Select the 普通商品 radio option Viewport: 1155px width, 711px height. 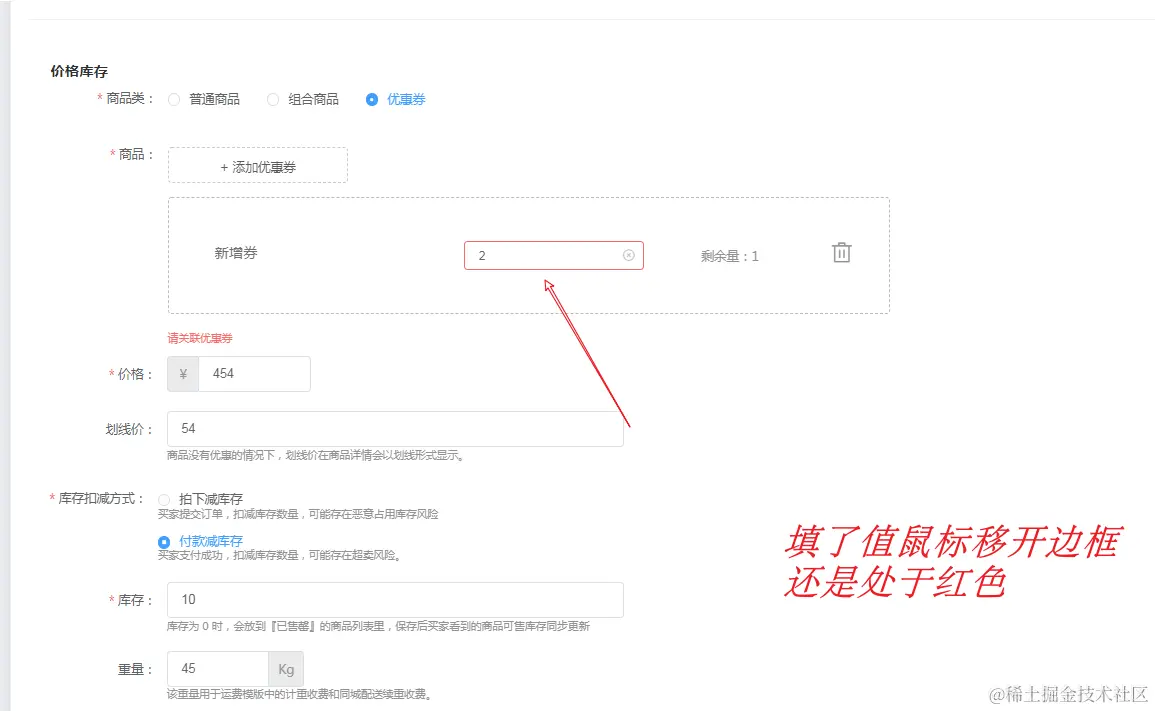coord(174,99)
